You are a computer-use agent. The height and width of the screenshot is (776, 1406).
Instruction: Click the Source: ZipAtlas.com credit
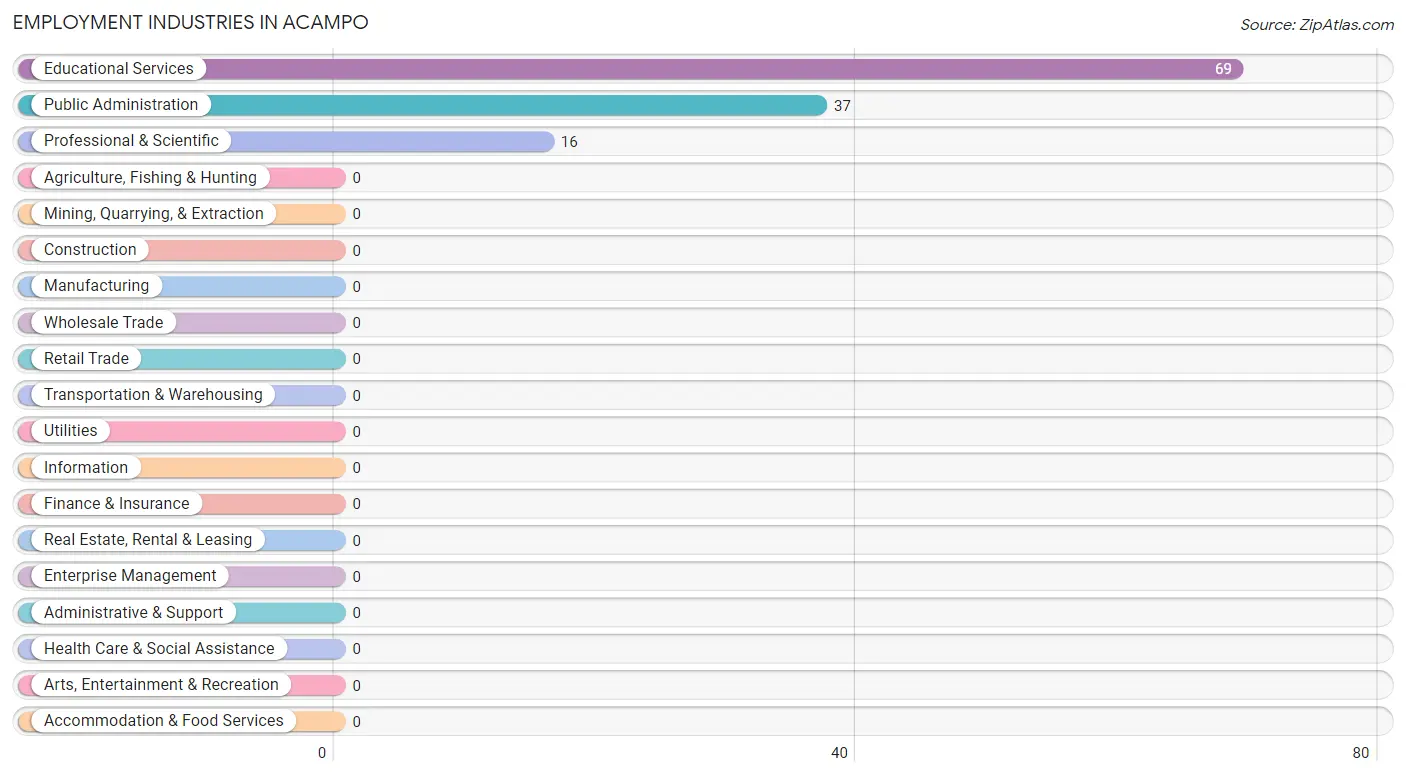(x=1317, y=25)
